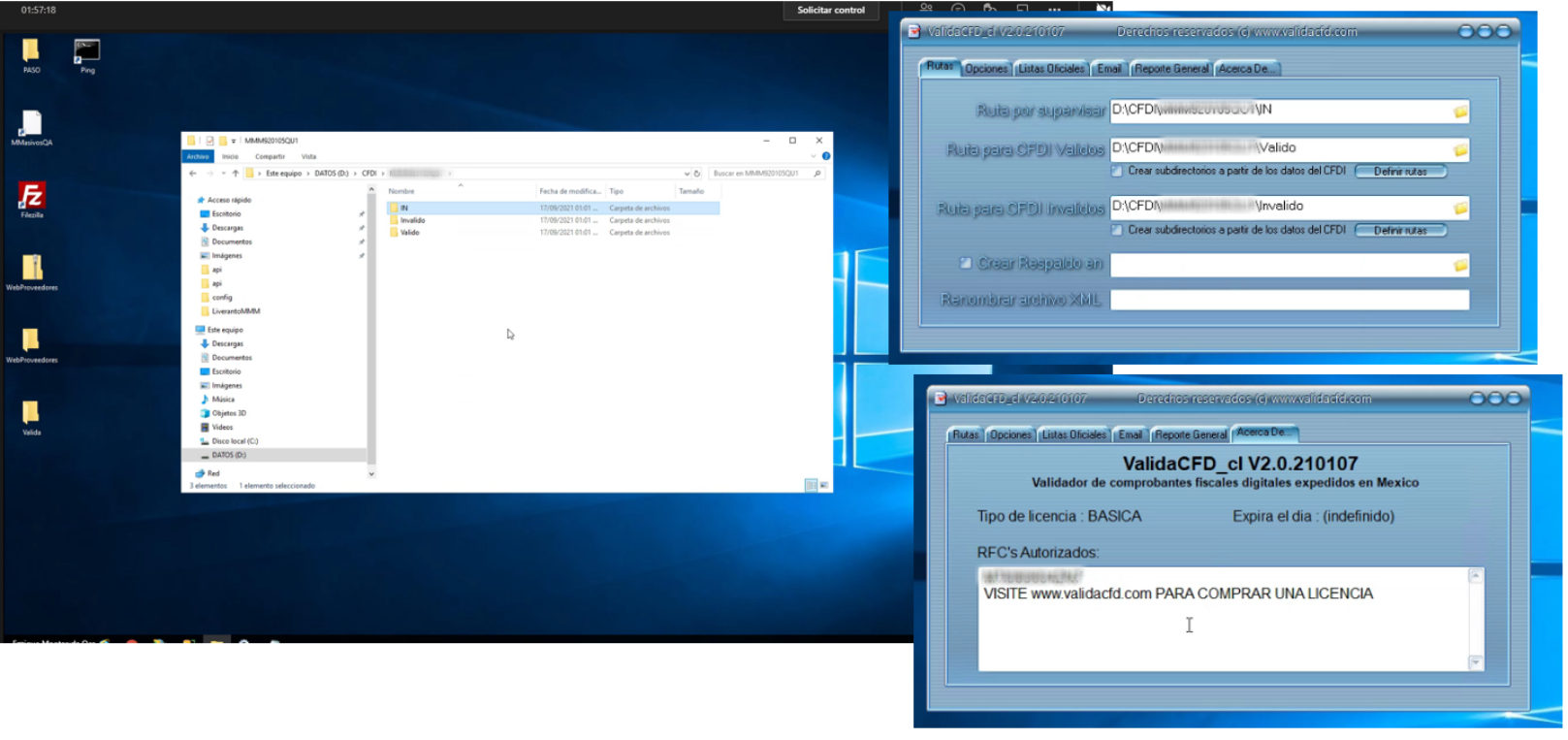Go forward in File Explorer
1568x740 pixels.
pos(209,174)
